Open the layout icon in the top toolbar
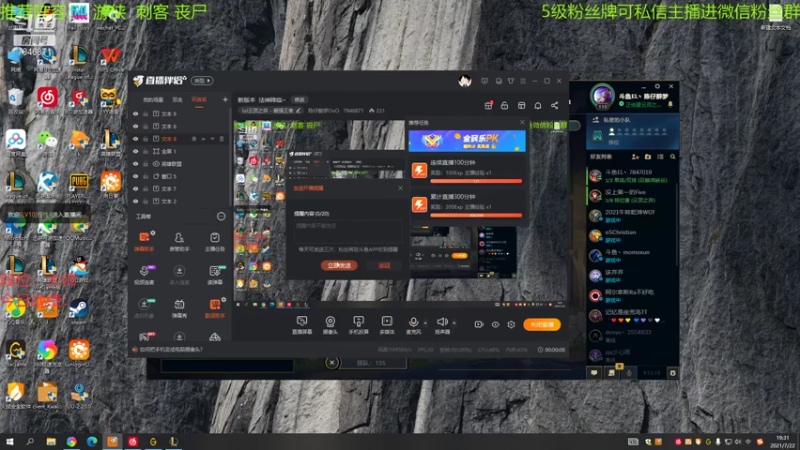 [x=521, y=105]
